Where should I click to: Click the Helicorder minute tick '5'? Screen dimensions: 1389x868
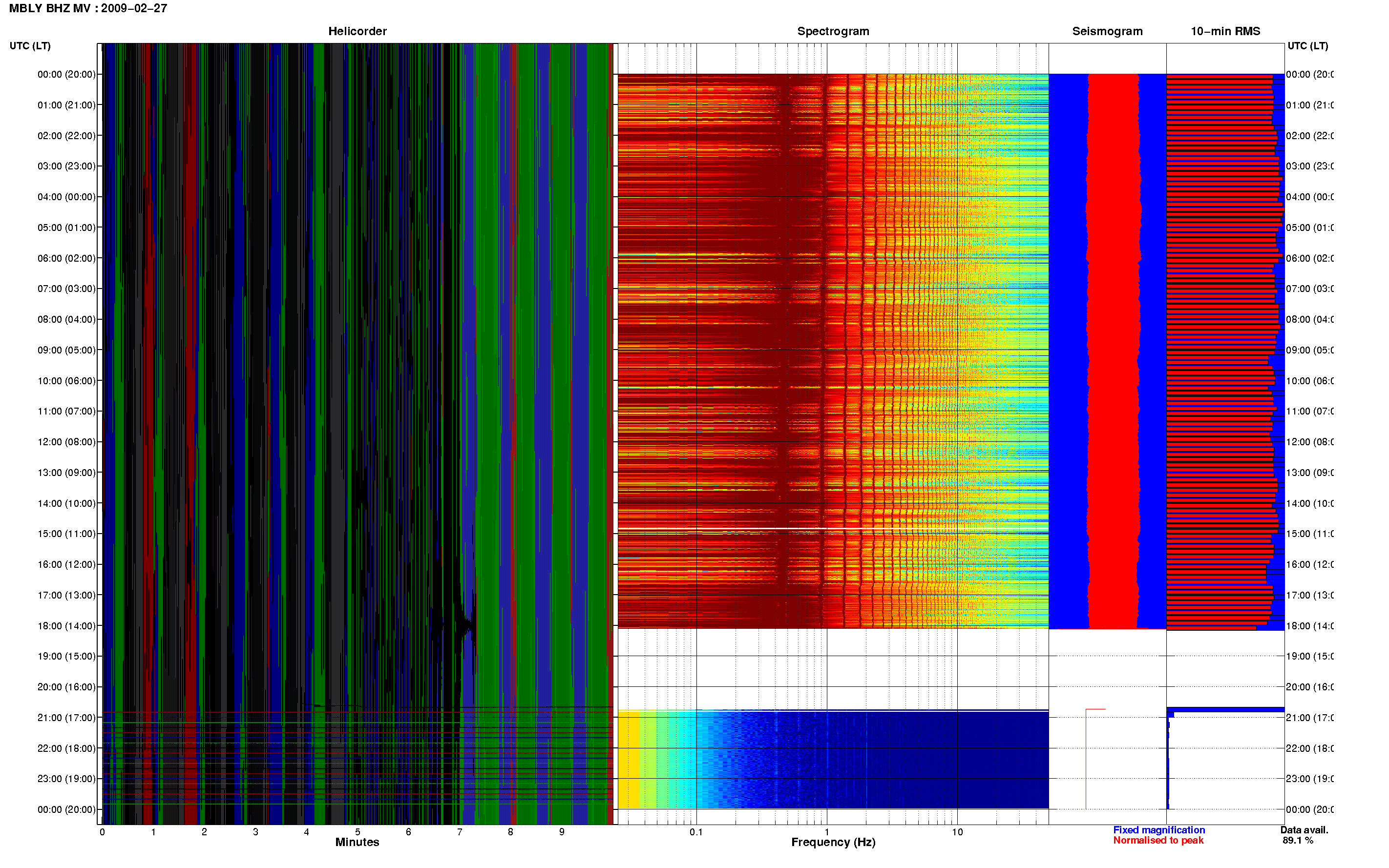click(357, 832)
